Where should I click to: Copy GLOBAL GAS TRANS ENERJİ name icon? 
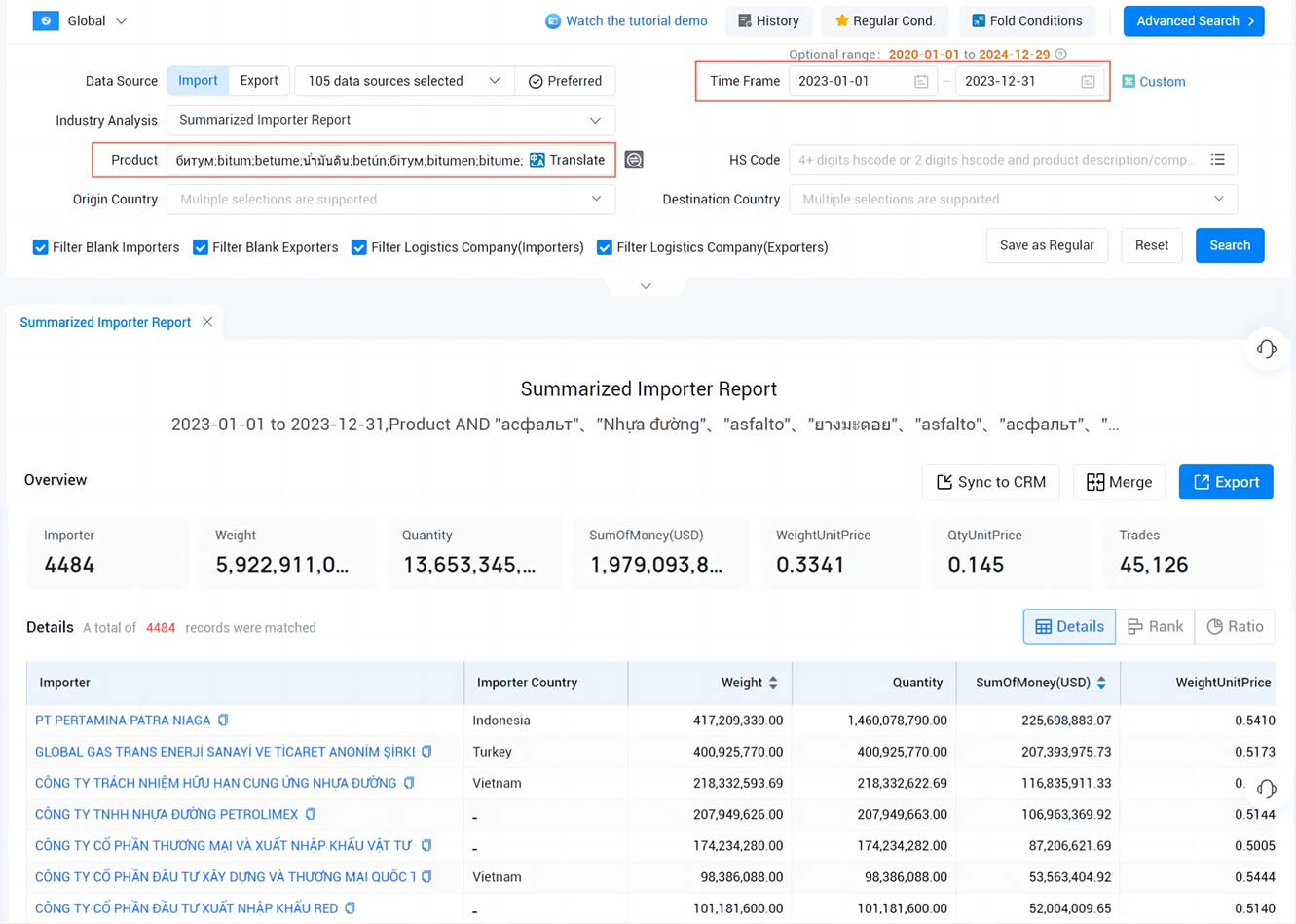click(x=426, y=752)
